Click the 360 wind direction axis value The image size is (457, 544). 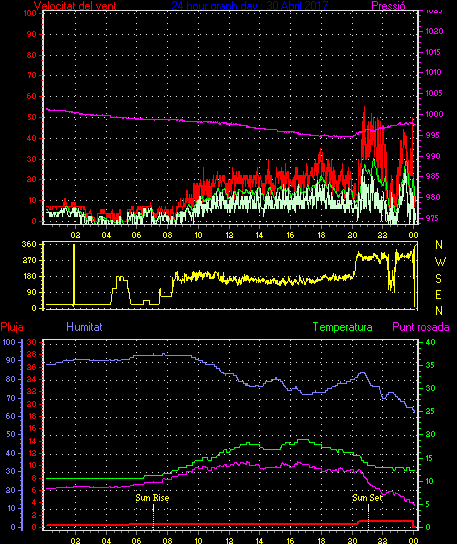coord(29,244)
